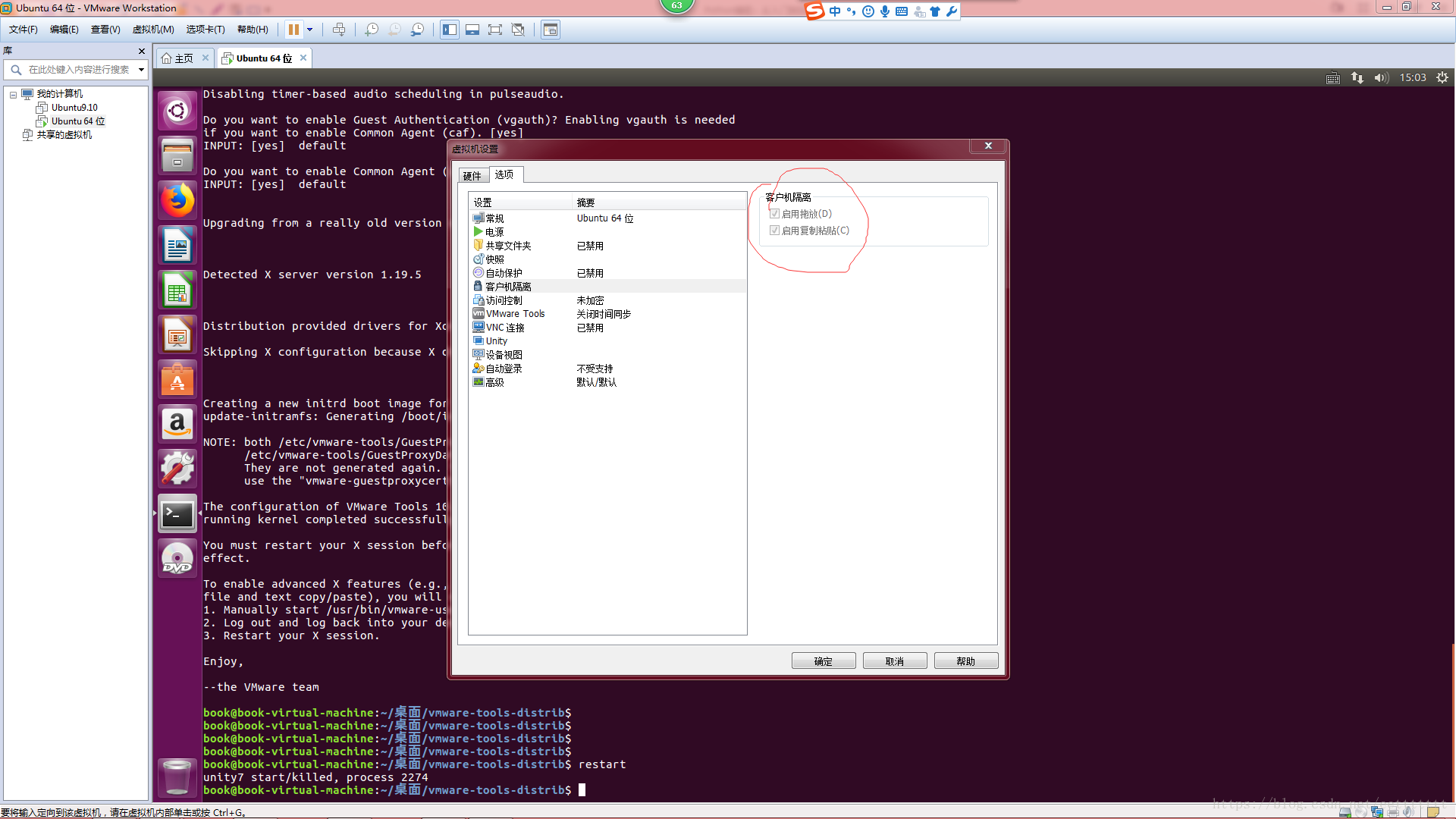This screenshot has width=1456, height=819.
Task: Enter full screen mode from the toolbar
Action: coord(495,30)
